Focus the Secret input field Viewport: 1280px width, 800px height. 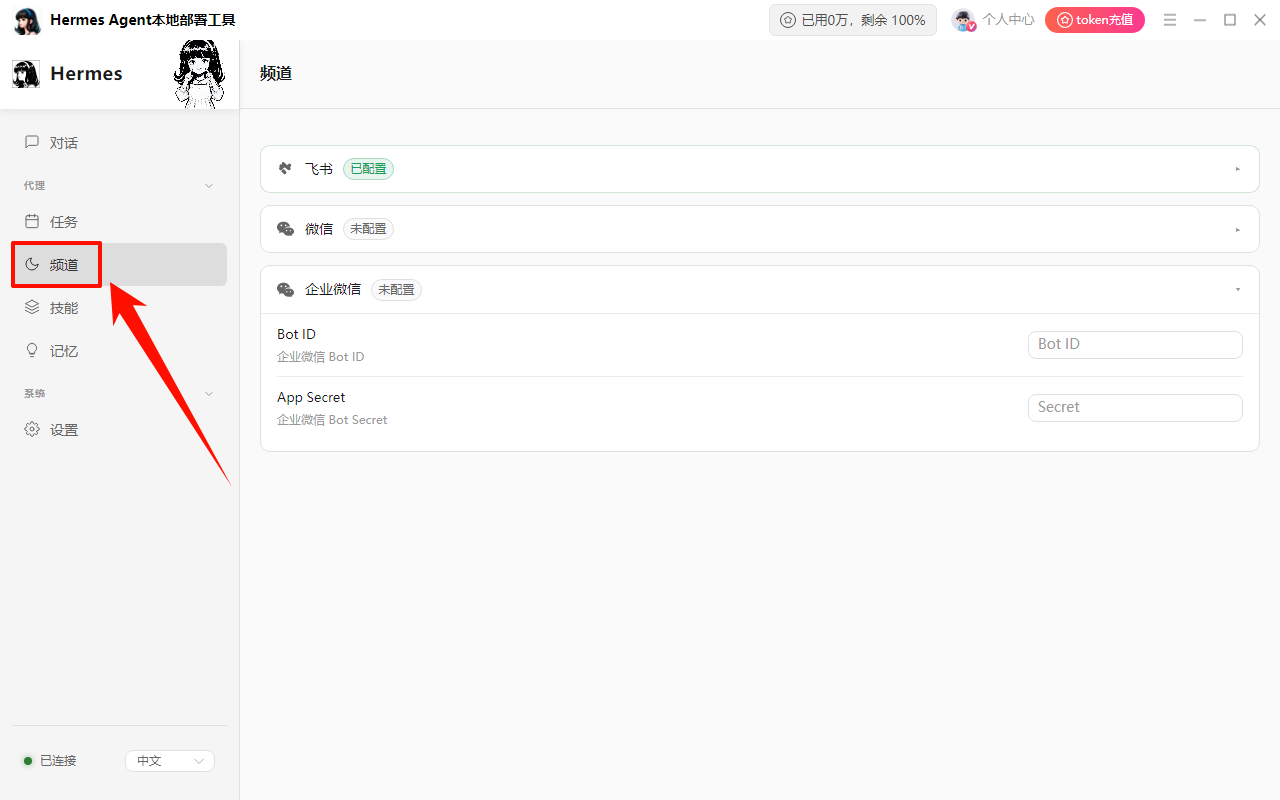click(x=1135, y=407)
